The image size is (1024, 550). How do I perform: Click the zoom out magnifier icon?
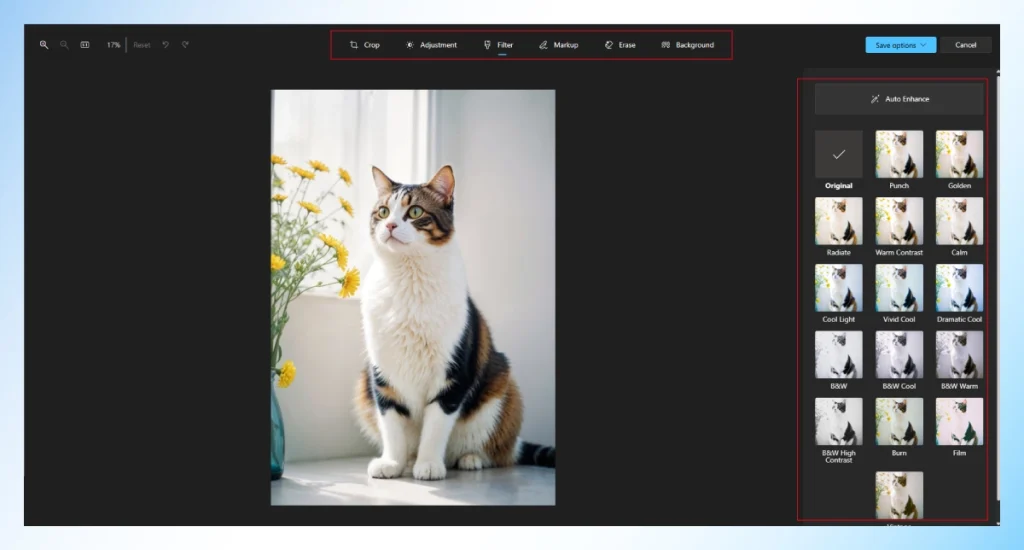(64, 45)
